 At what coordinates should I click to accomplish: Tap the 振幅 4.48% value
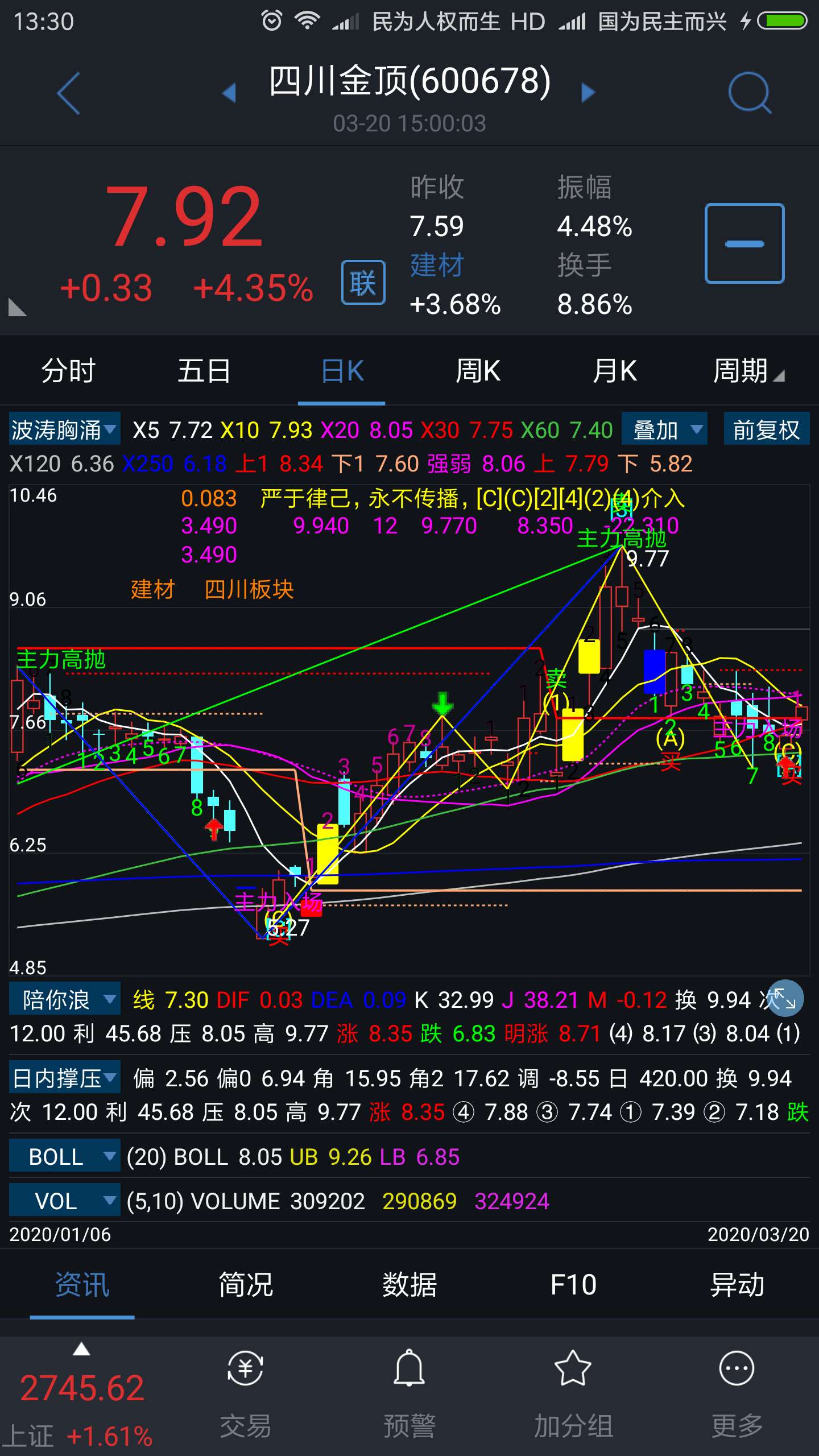point(594,226)
